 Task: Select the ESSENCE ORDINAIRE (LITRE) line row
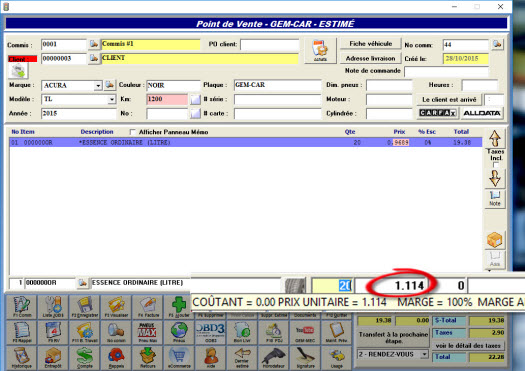245,143
